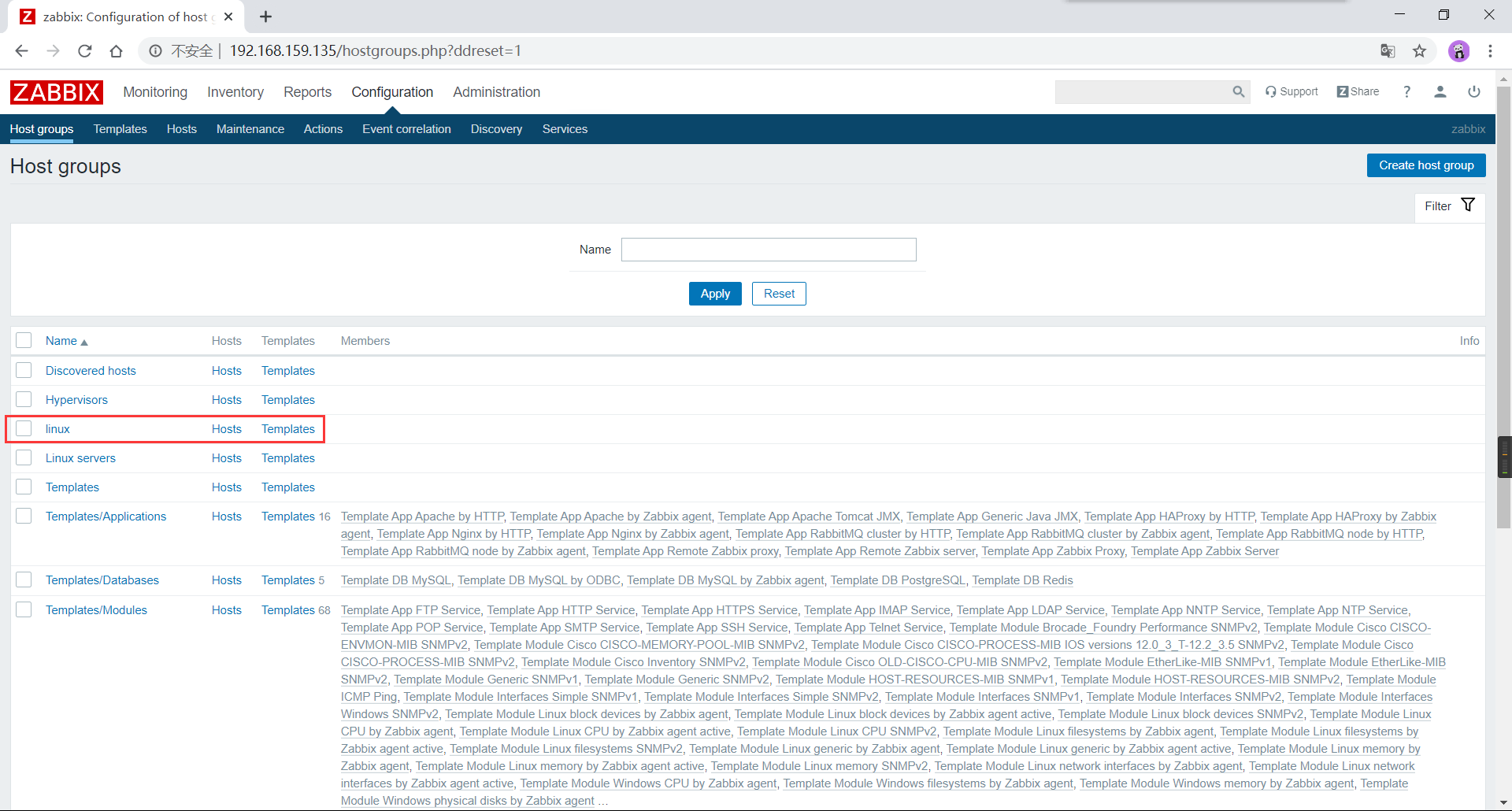1512x811 pixels.
Task: Focus the Name filter input field
Action: [769, 250]
